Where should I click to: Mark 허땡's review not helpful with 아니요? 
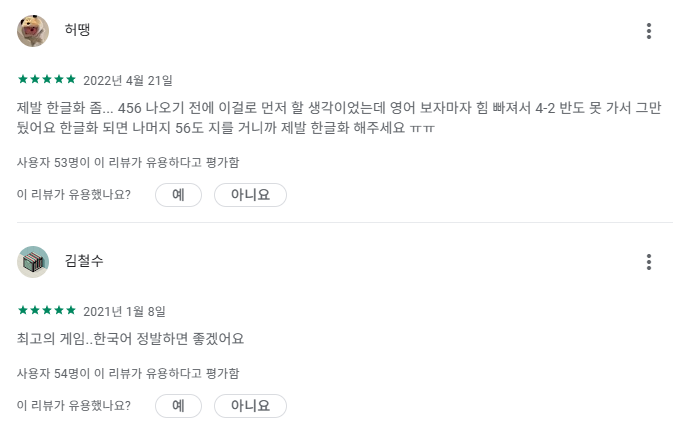click(250, 194)
